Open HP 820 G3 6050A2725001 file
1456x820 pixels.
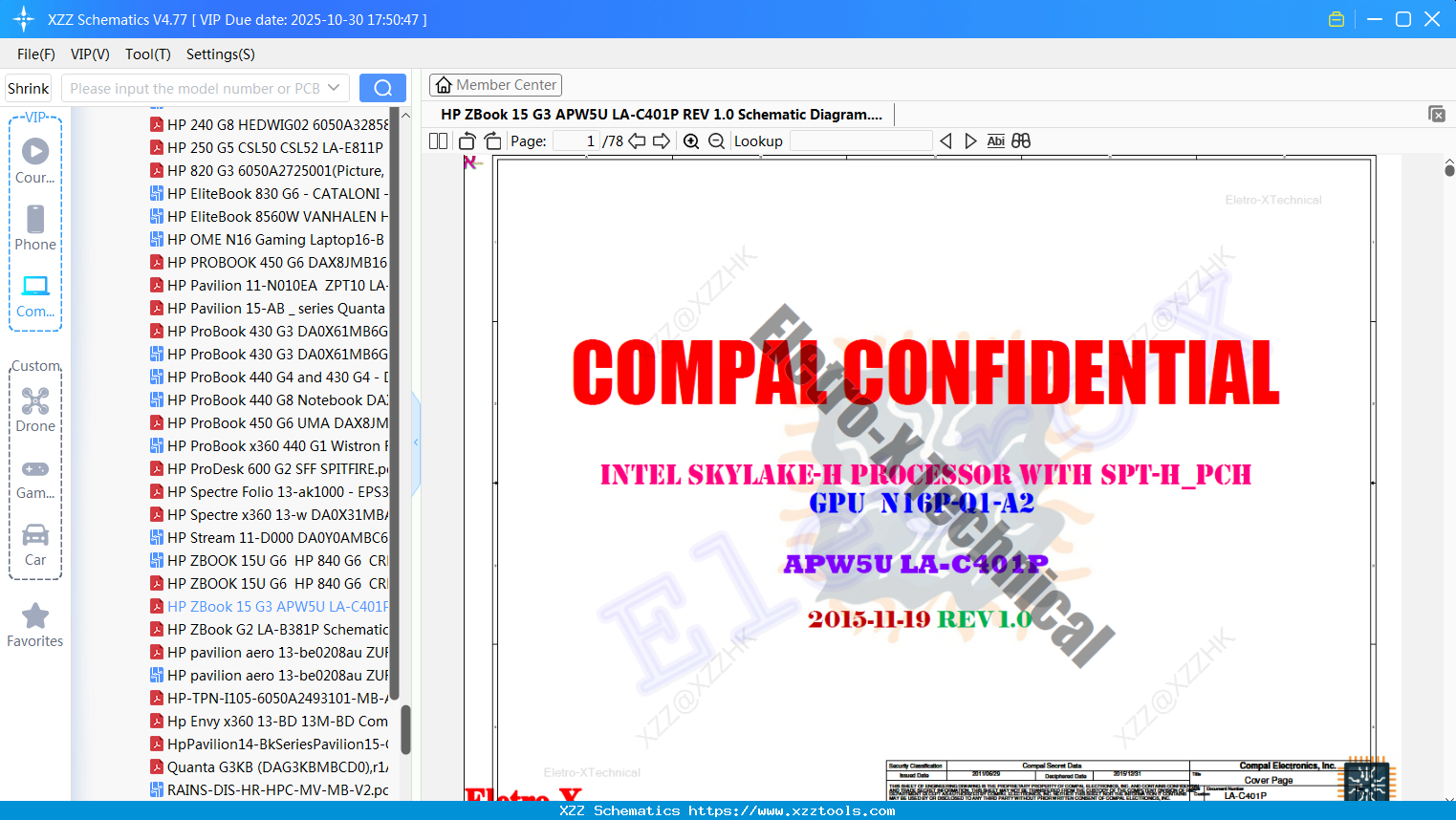(x=270, y=170)
